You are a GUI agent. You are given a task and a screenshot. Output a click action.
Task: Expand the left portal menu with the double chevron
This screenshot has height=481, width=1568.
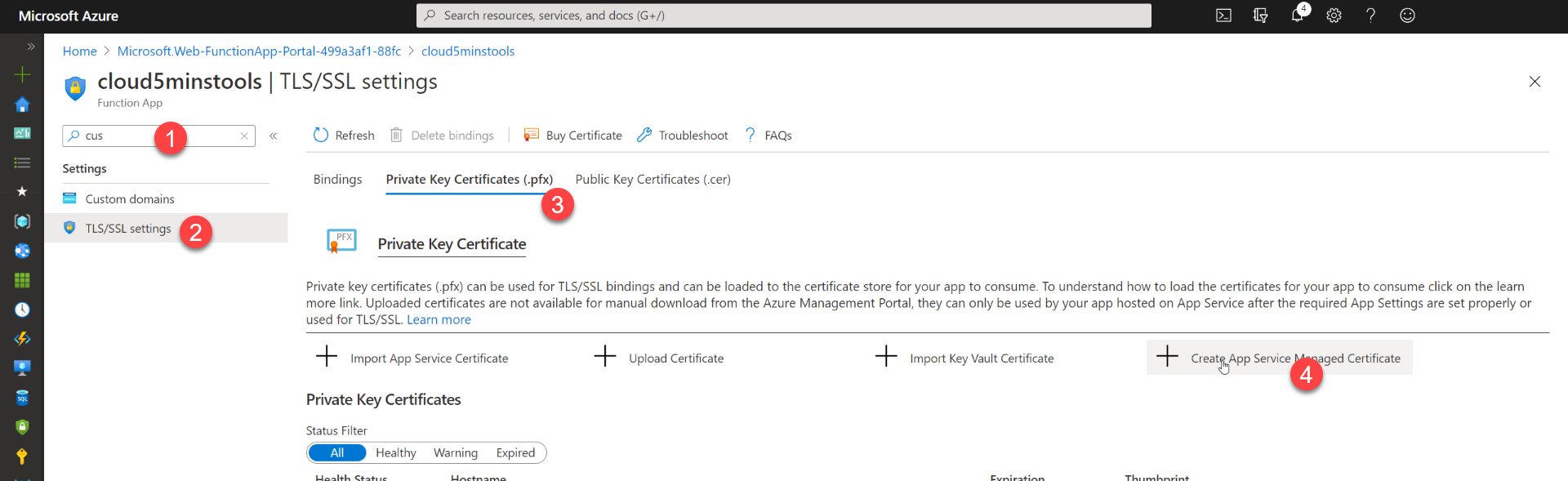(31, 47)
